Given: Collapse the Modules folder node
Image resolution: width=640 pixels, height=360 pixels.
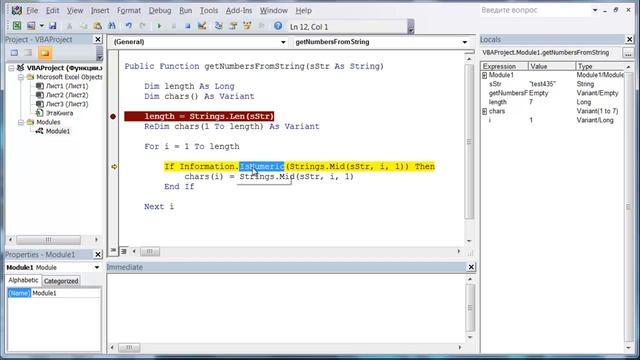Looking at the screenshot, I should [x=20, y=122].
